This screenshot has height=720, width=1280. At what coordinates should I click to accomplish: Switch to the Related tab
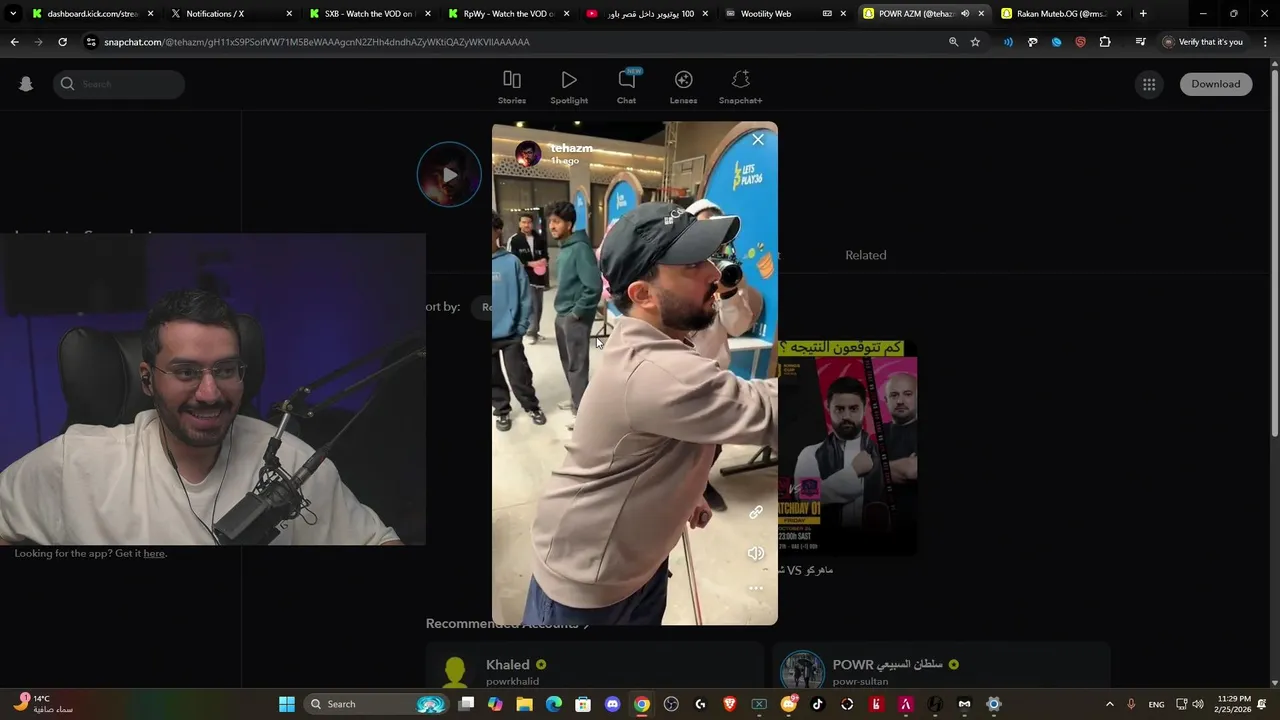tap(865, 255)
